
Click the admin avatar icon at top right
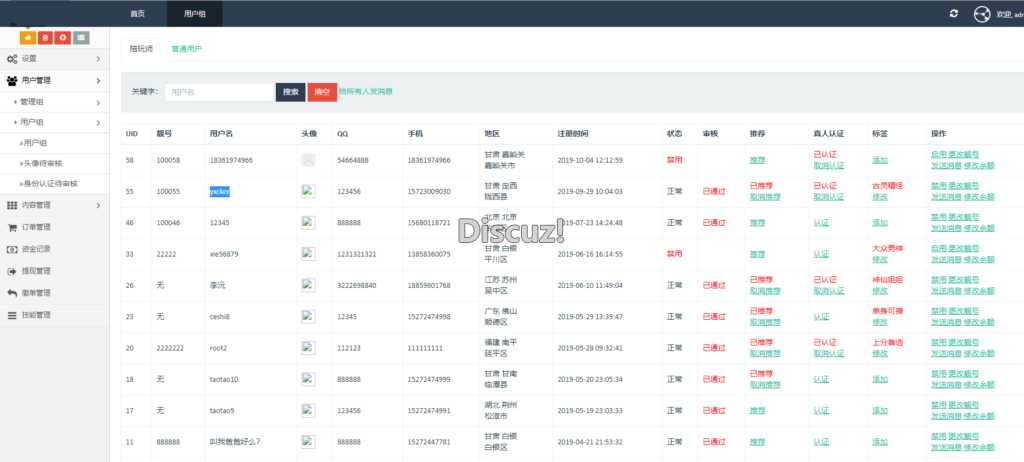[981, 13]
